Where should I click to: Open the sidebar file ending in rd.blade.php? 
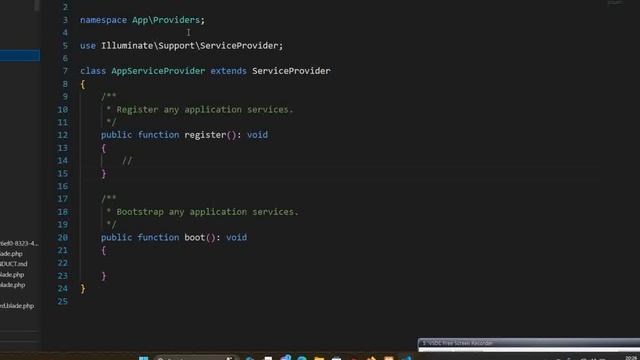click(17, 306)
